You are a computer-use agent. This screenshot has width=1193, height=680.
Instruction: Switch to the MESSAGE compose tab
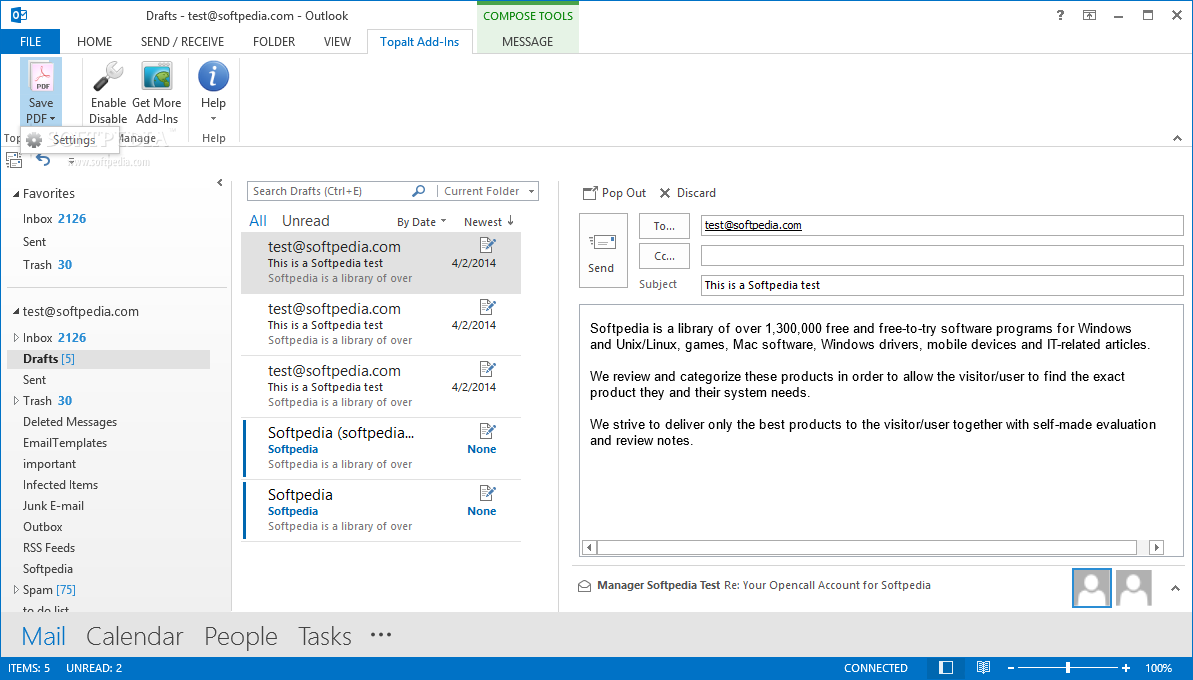[527, 42]
